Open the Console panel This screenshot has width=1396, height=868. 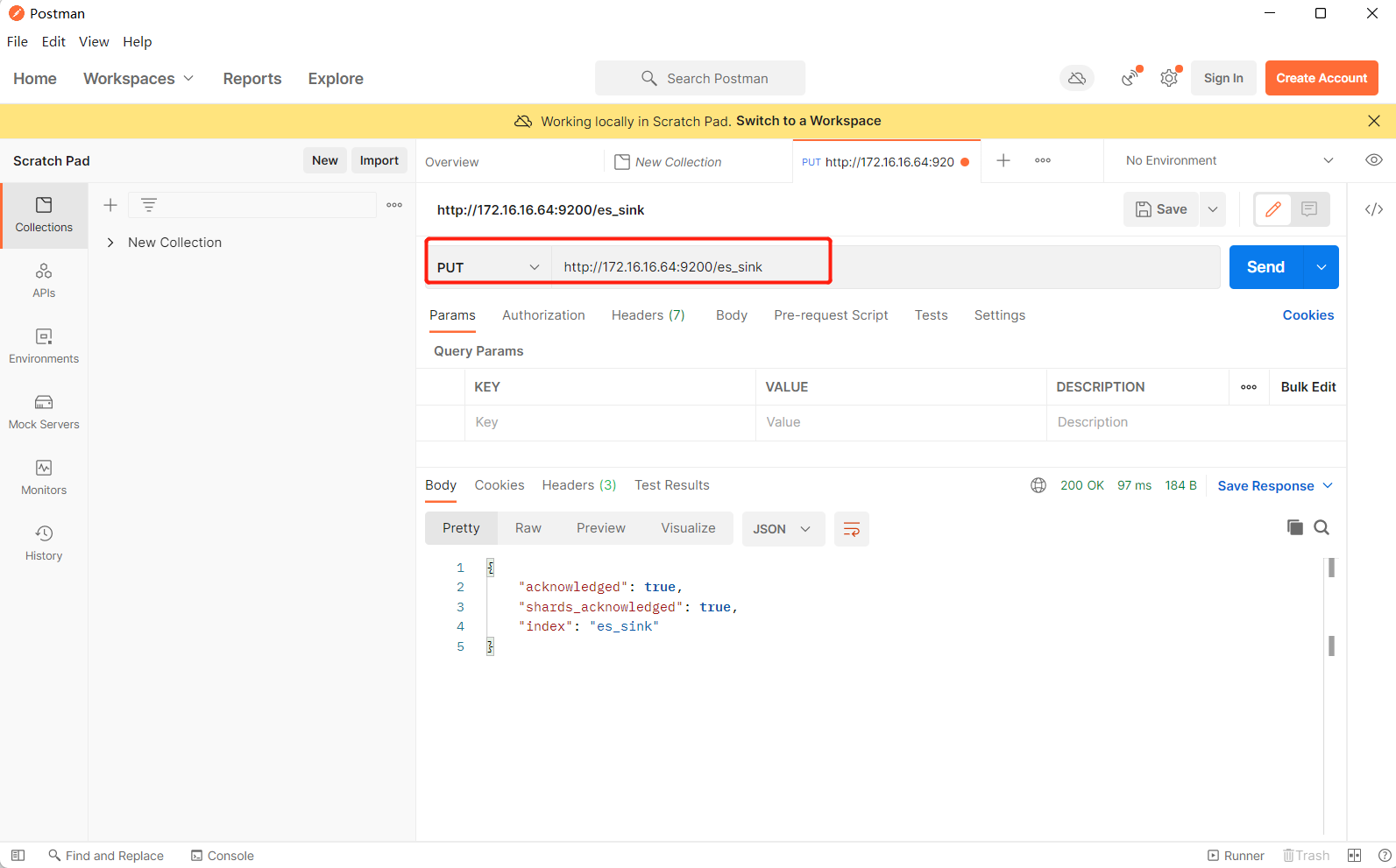[x=223, y=856]
